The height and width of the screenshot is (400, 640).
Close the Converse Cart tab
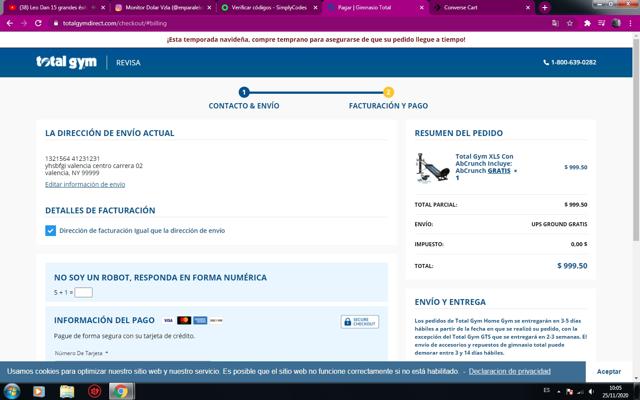(528, 7)
